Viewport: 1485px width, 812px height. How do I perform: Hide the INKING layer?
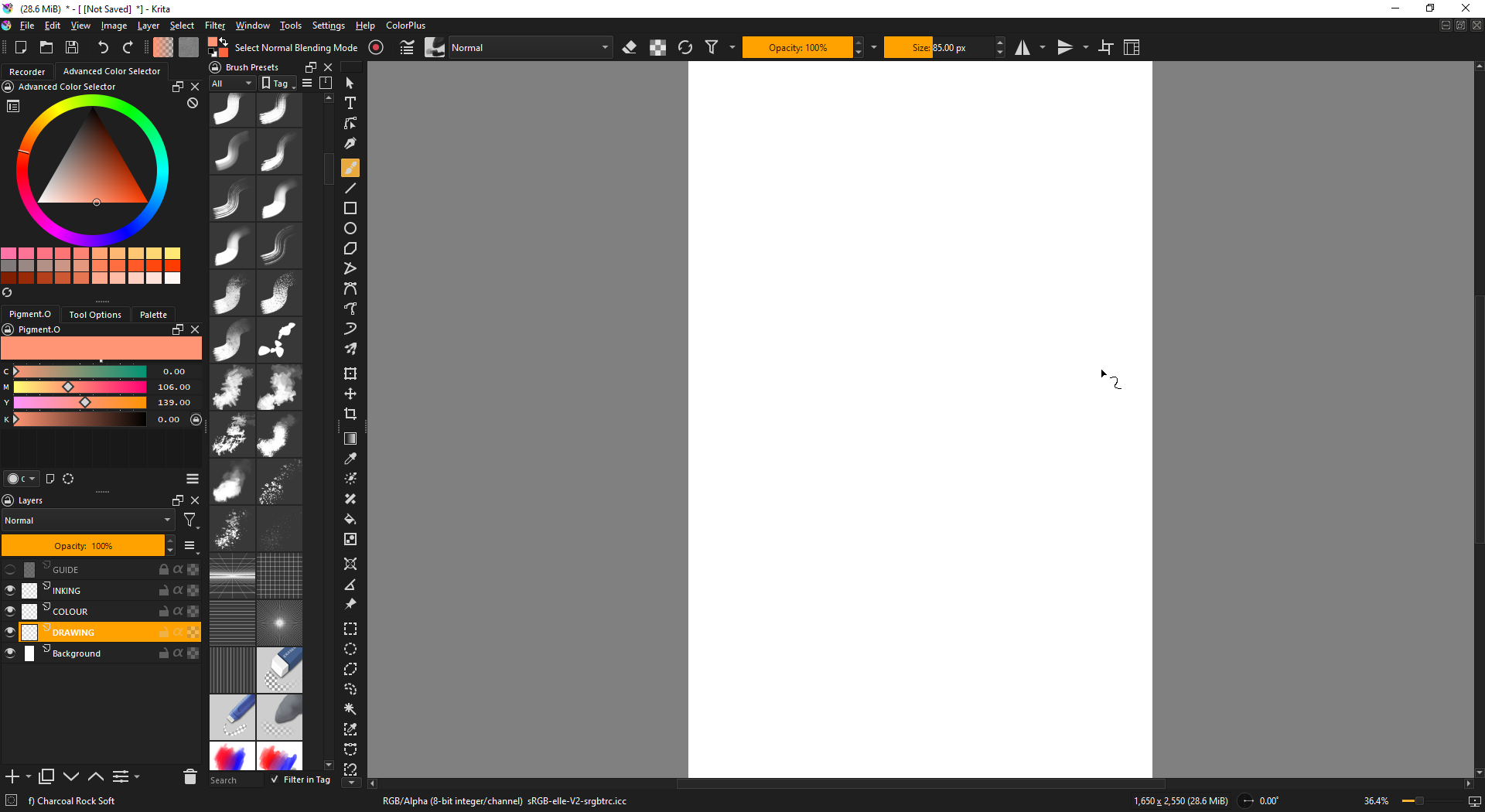10,590
